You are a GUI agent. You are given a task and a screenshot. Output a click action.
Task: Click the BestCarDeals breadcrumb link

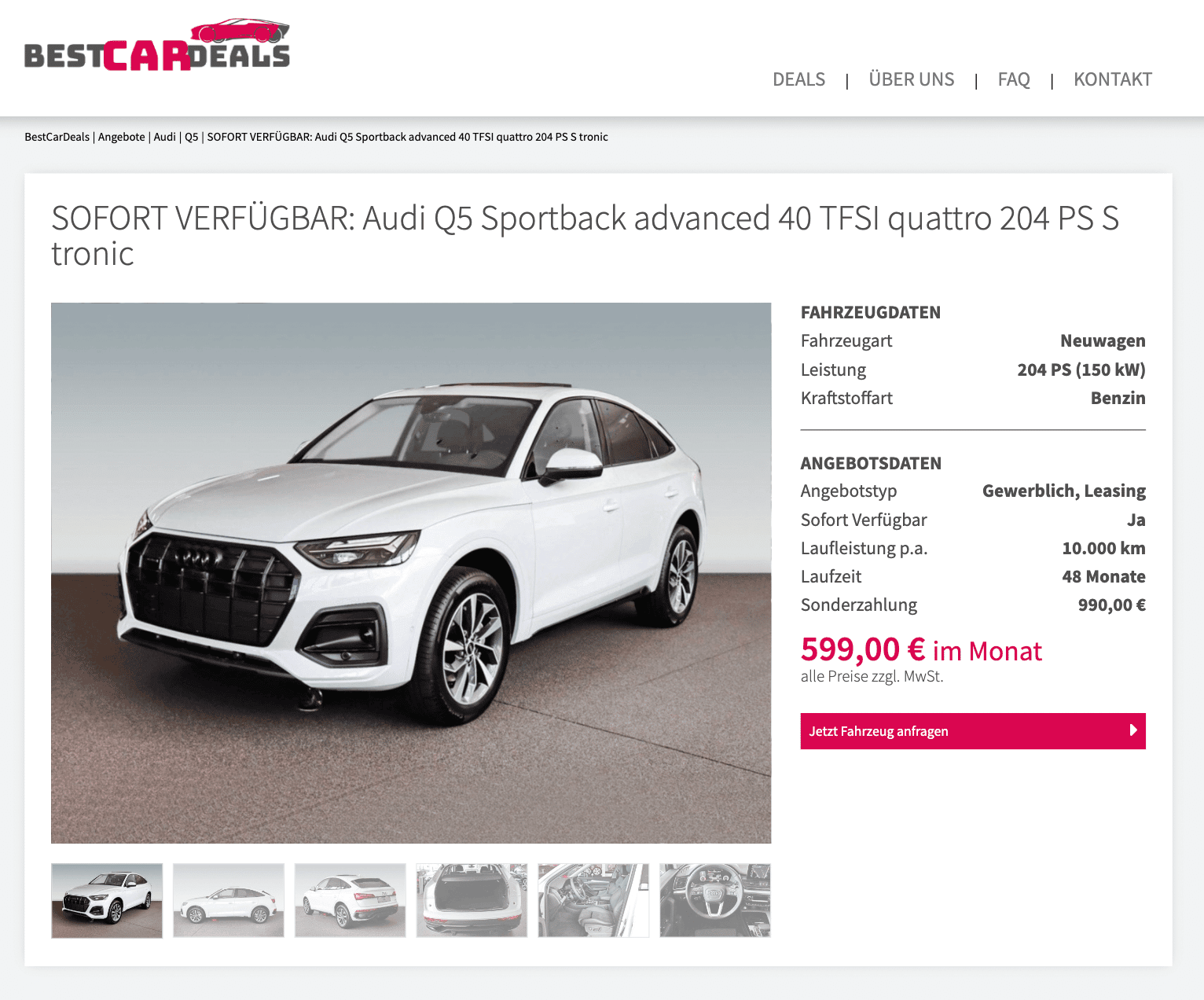click(57, 137)
